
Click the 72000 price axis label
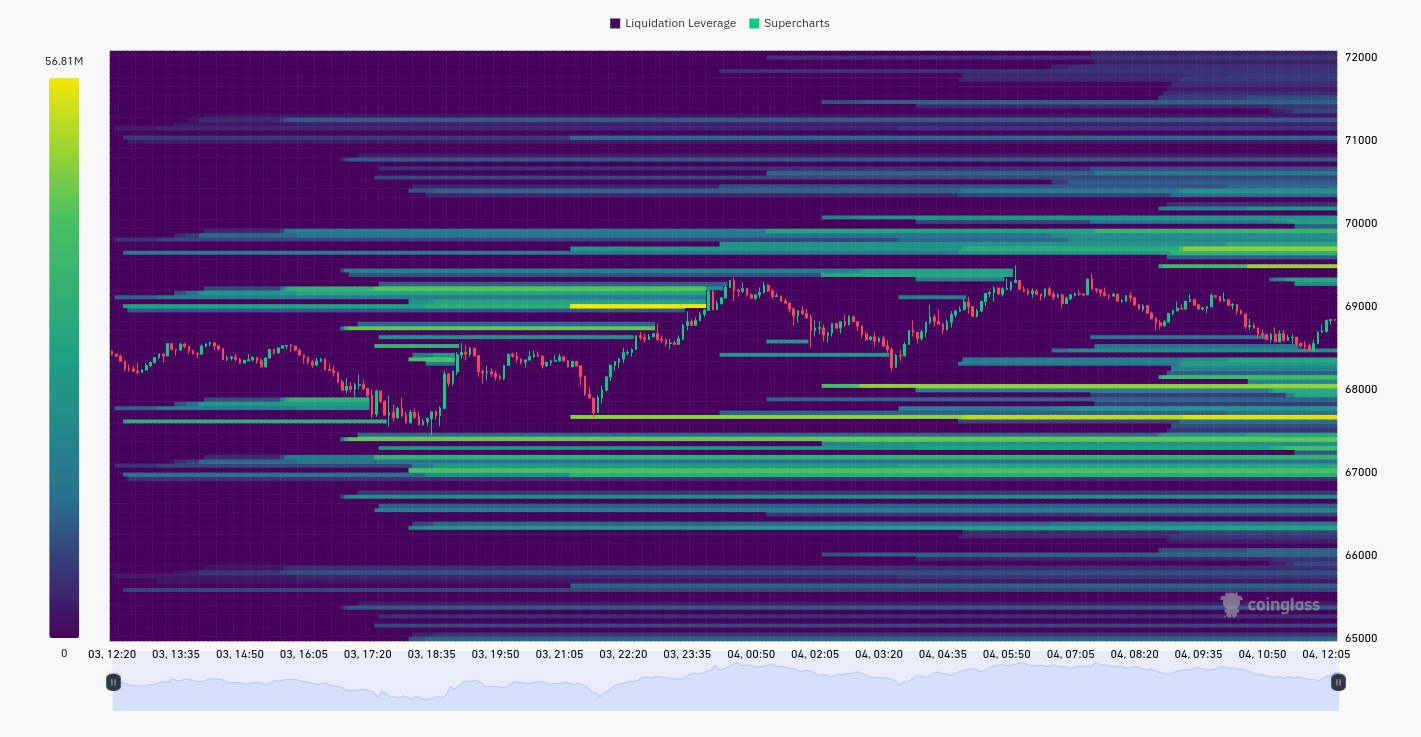click(1361, 57)
